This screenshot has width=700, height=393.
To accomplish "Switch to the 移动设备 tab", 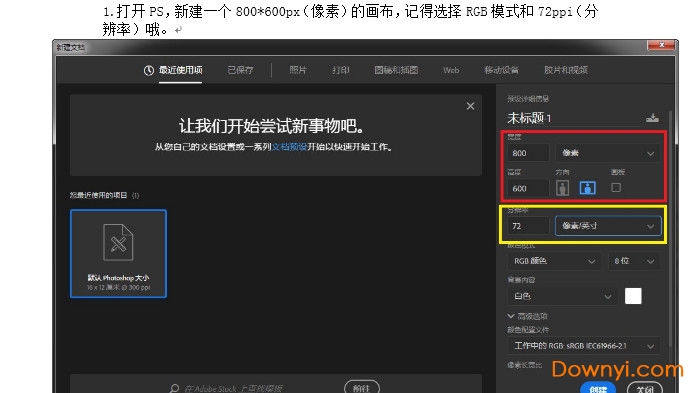I will [501, 70].
